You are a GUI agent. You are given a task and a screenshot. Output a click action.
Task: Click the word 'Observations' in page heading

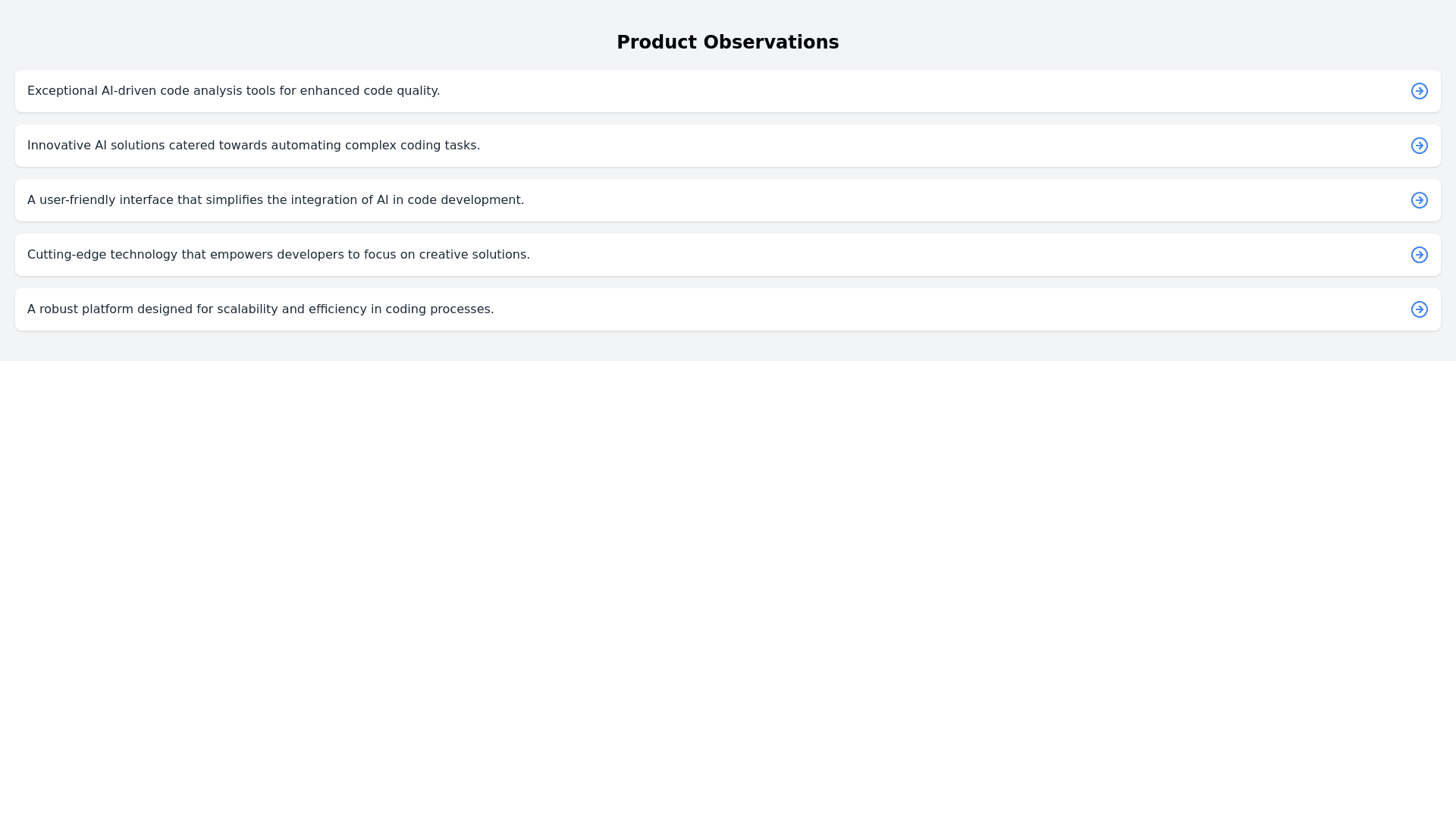(770, 42)
